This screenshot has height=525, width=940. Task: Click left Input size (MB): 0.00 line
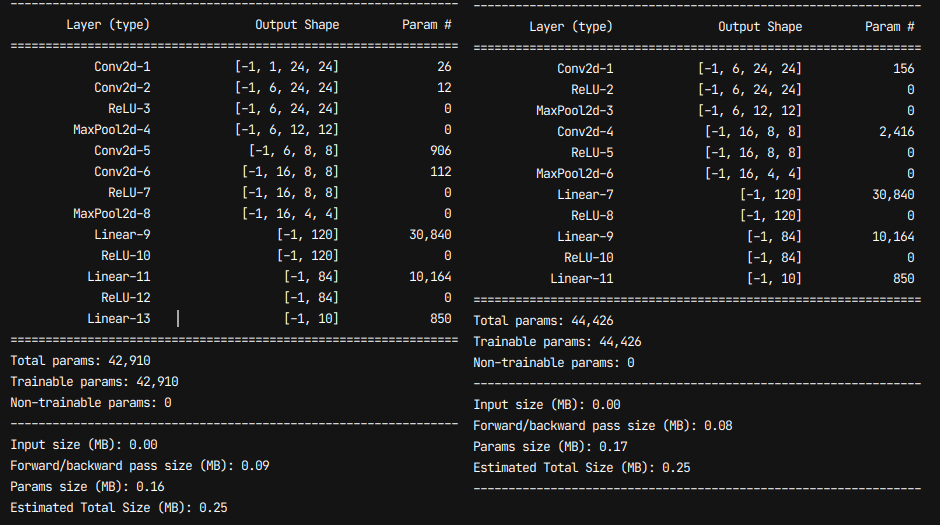pos(84,445)
